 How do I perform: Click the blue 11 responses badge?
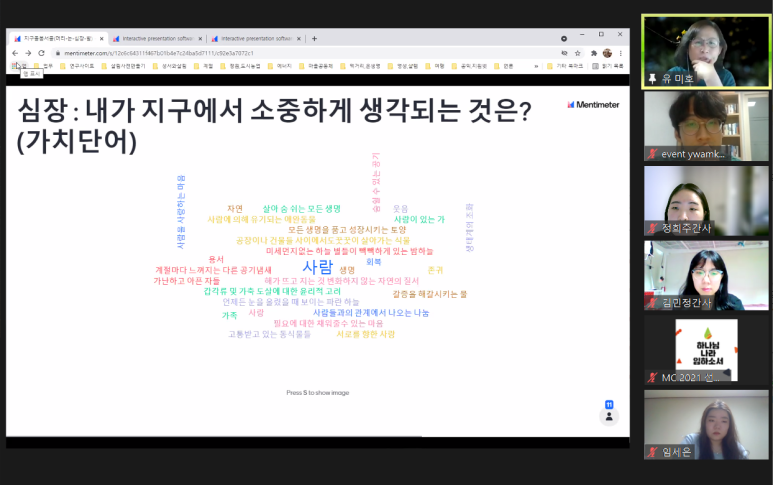tap(609, 404)
